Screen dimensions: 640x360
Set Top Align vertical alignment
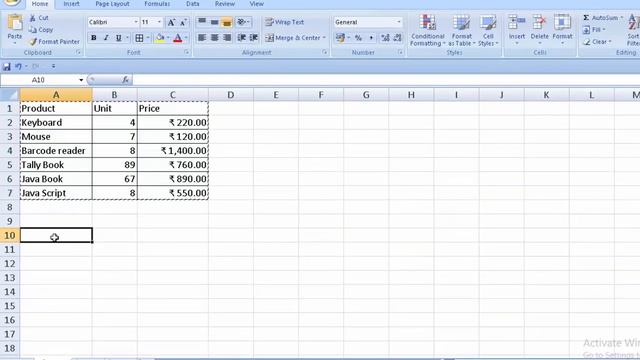pos(202,22)
